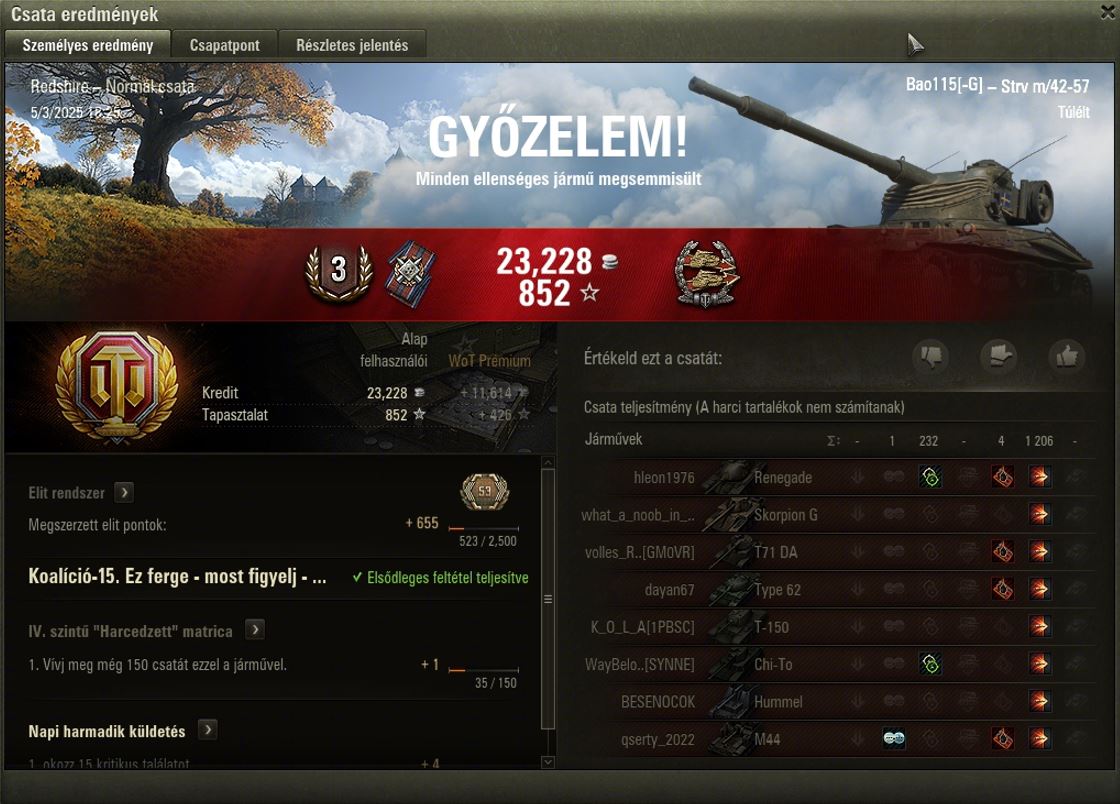
Task: Click the thumbs down battle rating icon
Action: coord(931,356)
